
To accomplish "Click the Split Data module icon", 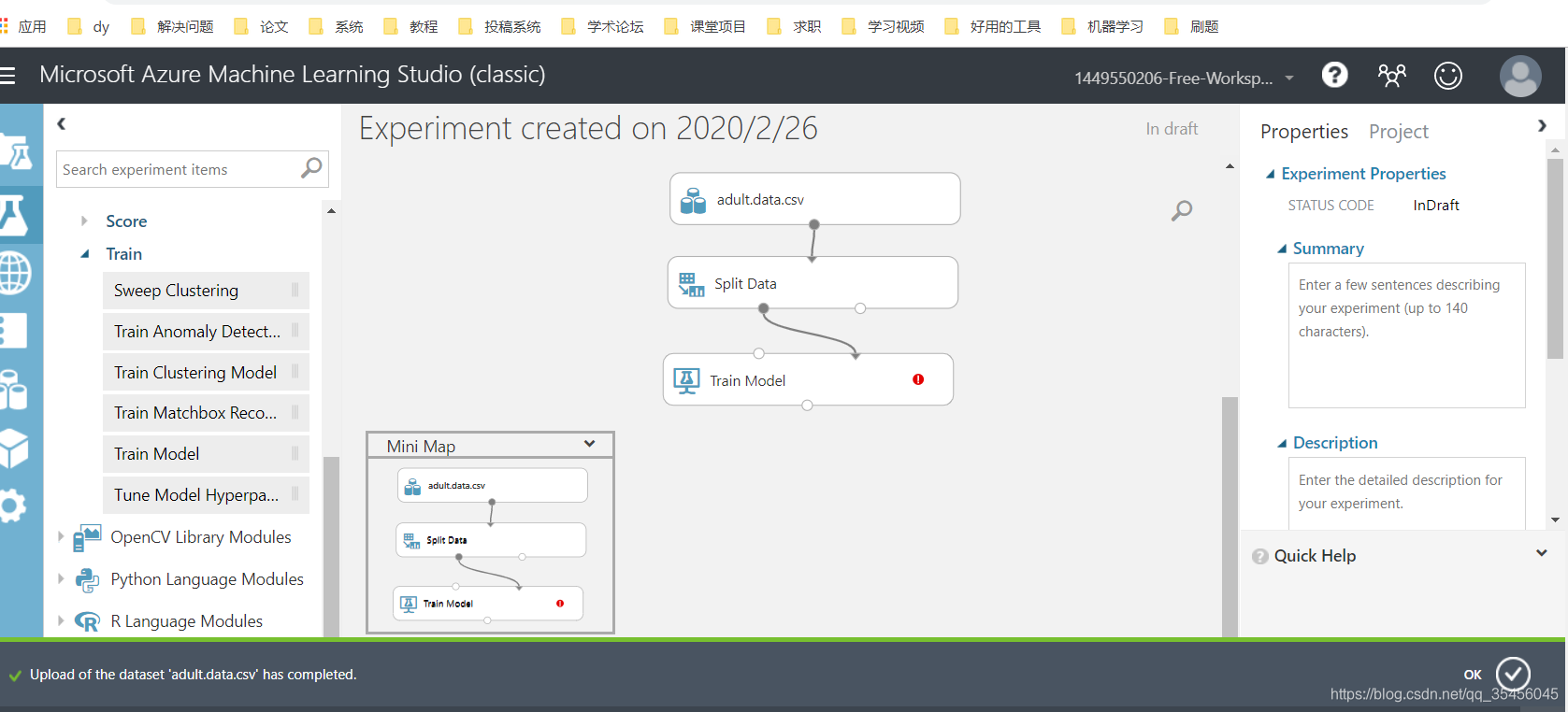I will [x=691, y=284].
